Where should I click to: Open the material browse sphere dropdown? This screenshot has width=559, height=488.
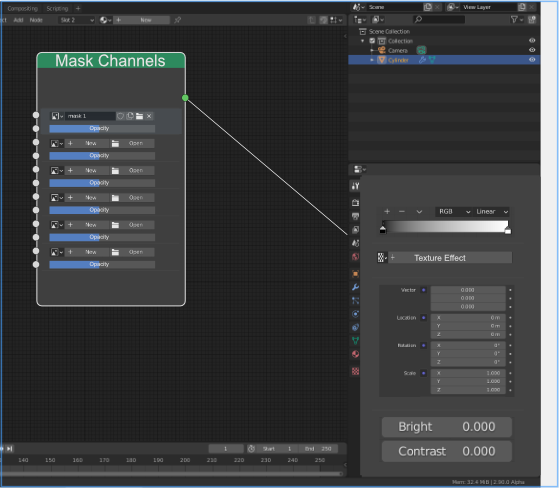point(106,20)
